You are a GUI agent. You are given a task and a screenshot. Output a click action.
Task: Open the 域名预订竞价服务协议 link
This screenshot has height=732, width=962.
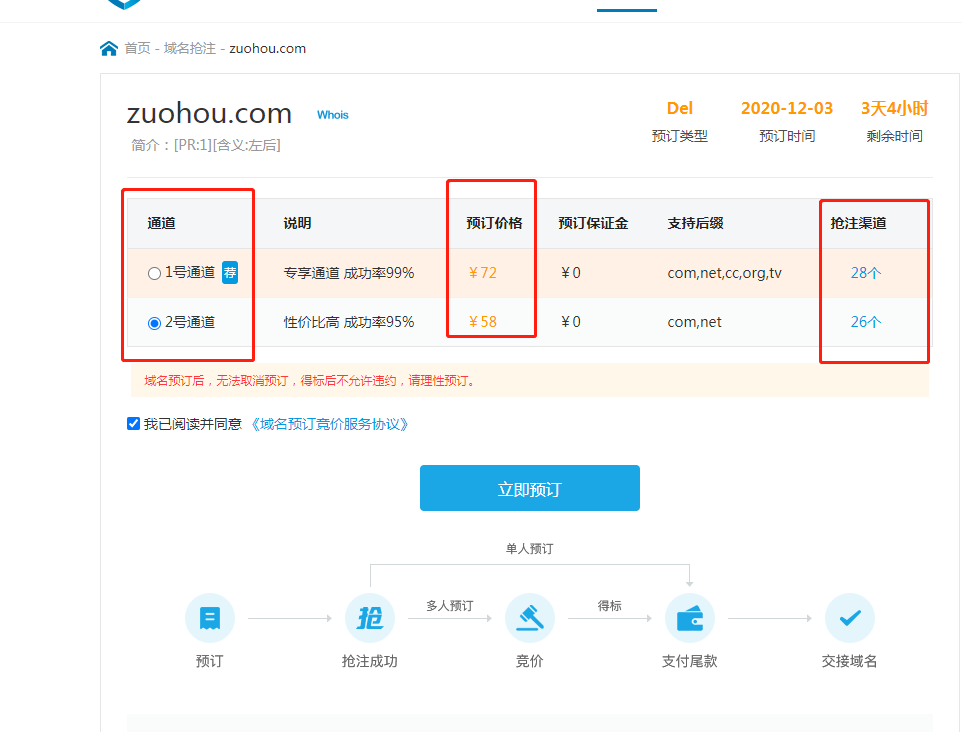click(x=329, y=424)
